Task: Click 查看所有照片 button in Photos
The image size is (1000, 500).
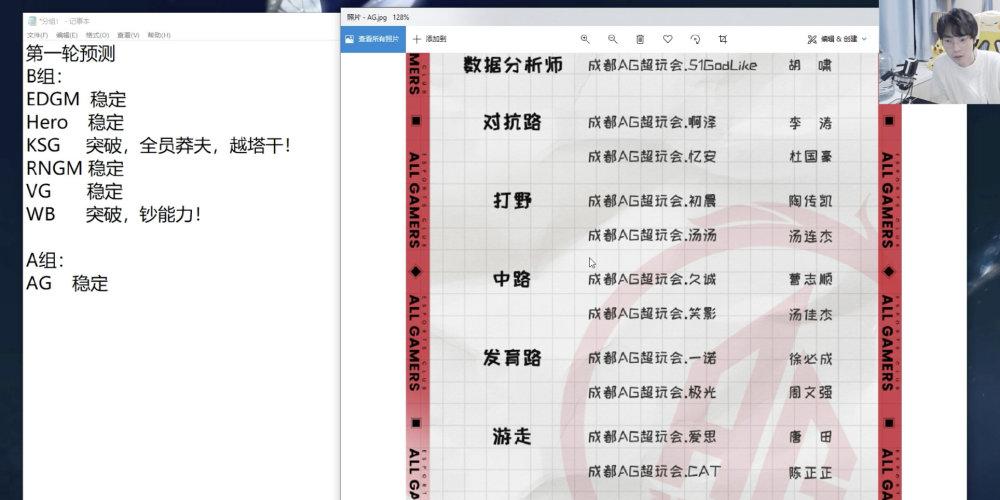Action: 372,39
